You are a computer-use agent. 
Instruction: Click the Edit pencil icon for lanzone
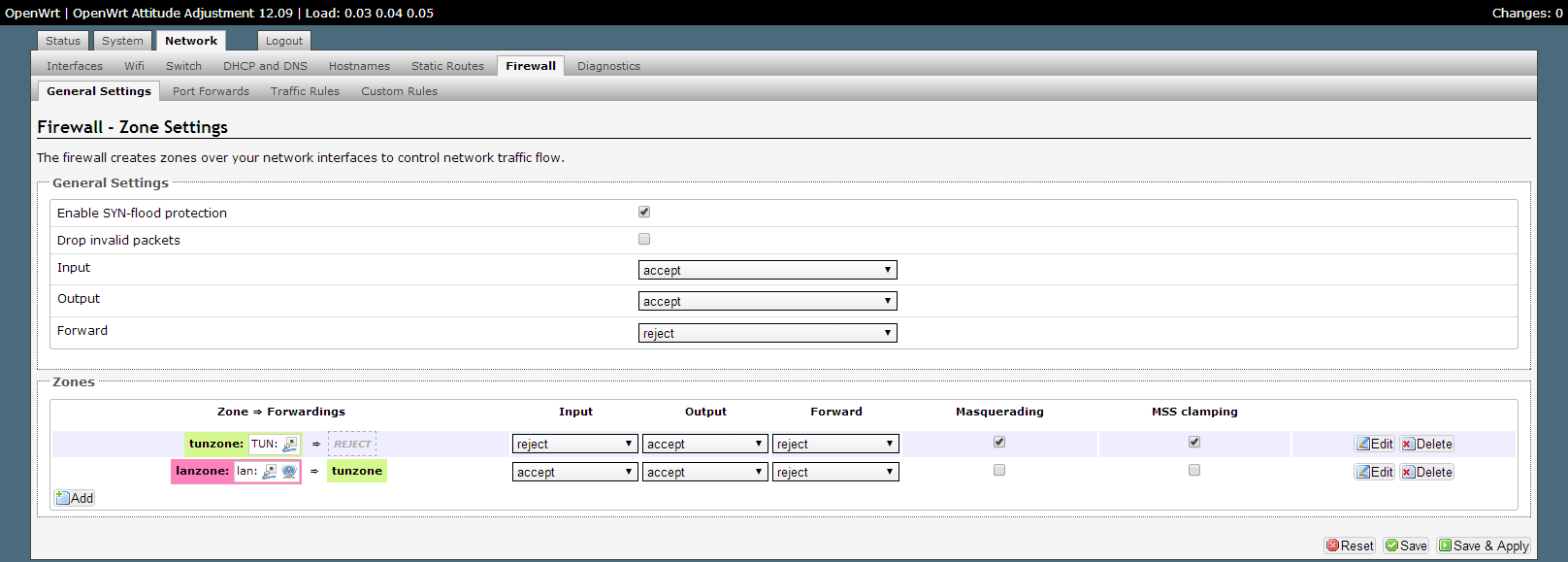[x=1363, y=472]
